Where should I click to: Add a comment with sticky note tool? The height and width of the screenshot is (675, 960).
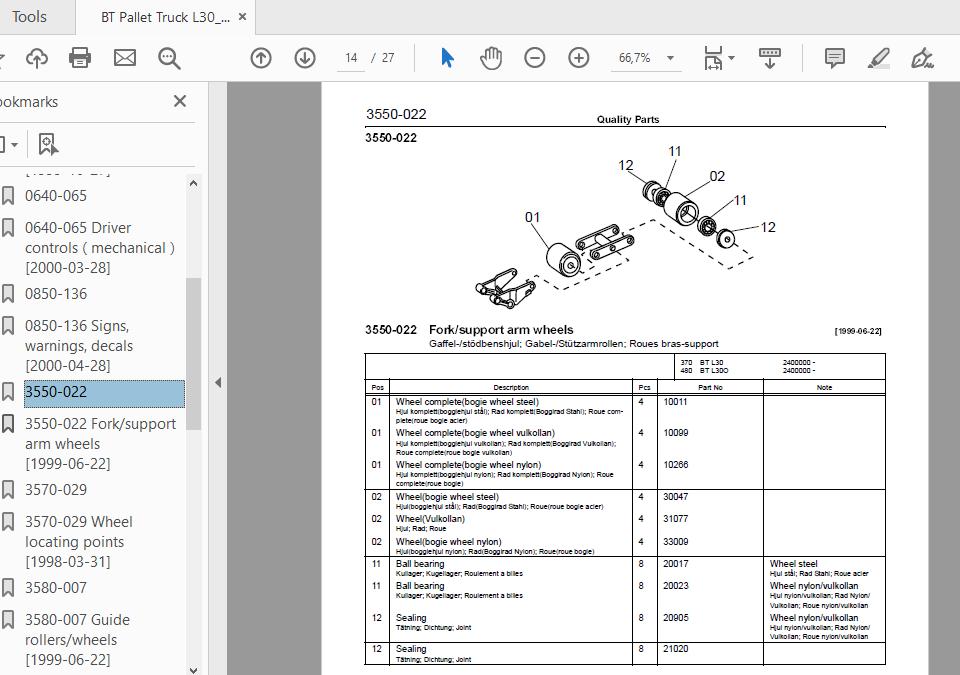point(834,58)
